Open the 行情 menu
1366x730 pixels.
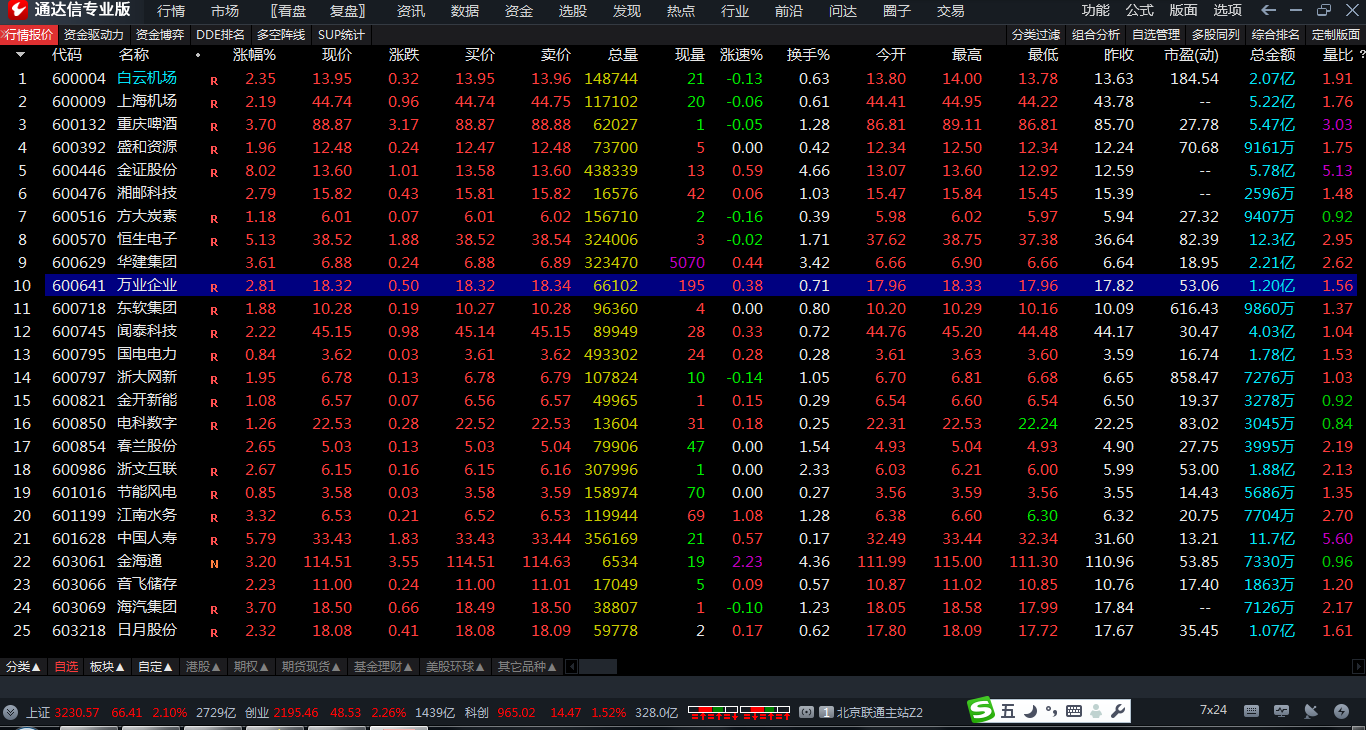(171, 11)
